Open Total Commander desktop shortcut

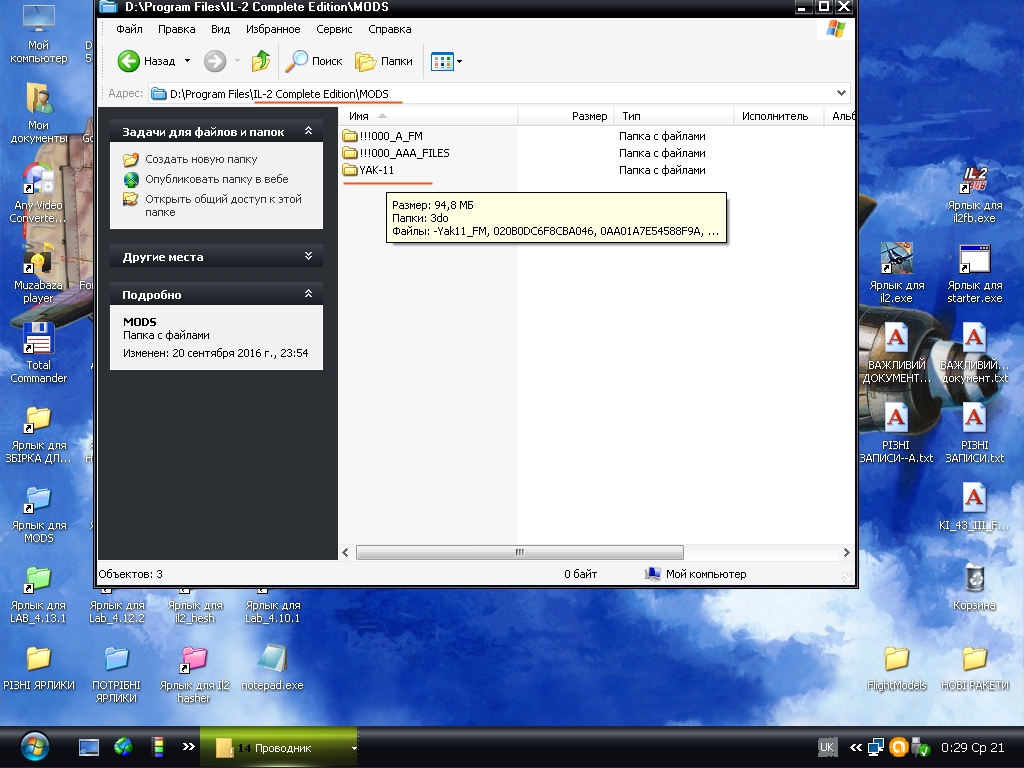[38, 351]
